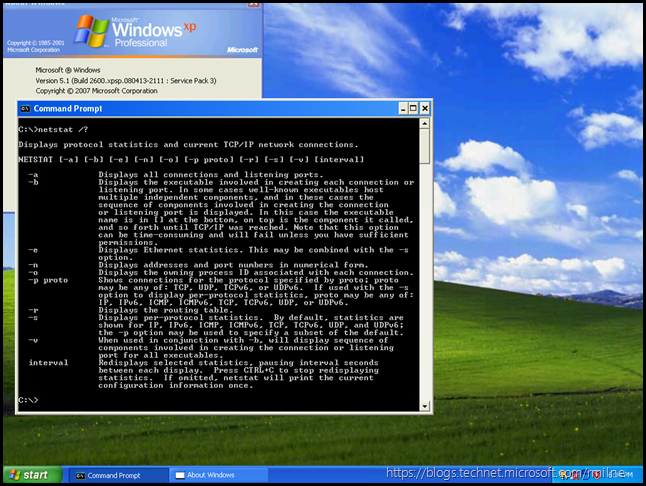Minimize the Command Prompt window
This screenshot has width=646, height=486.
[403, 109]
